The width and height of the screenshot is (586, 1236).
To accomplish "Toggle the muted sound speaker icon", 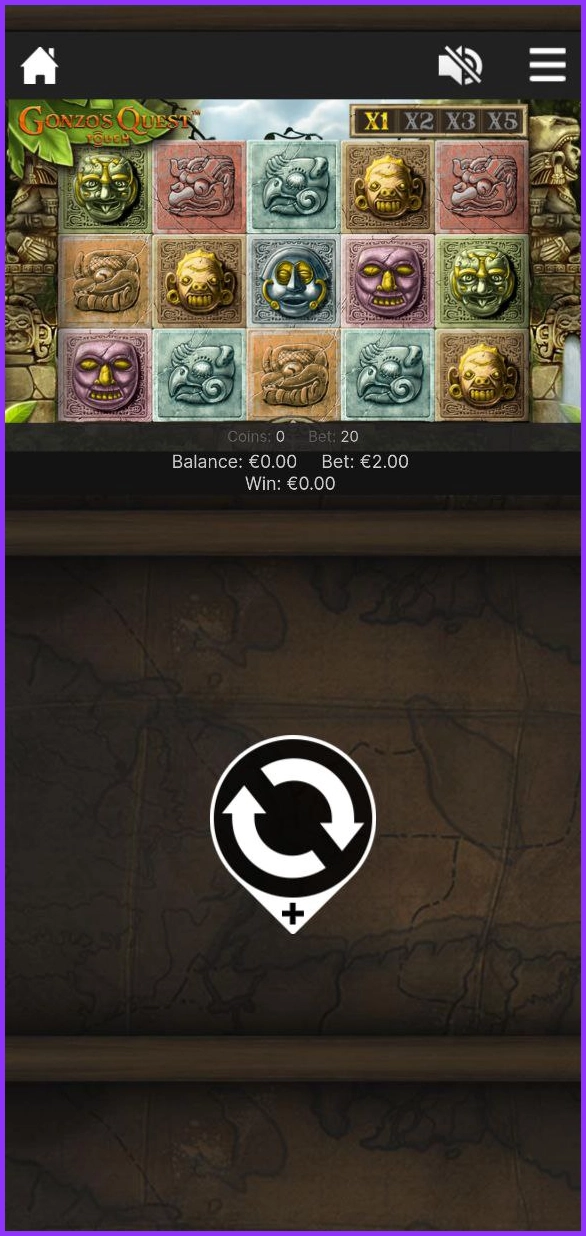I will (x=460, y=66).
